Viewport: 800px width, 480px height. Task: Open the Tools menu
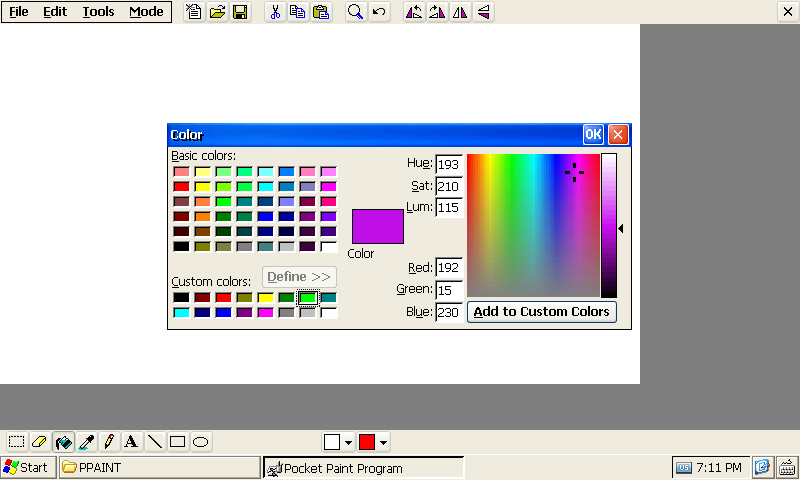[98, 12]
